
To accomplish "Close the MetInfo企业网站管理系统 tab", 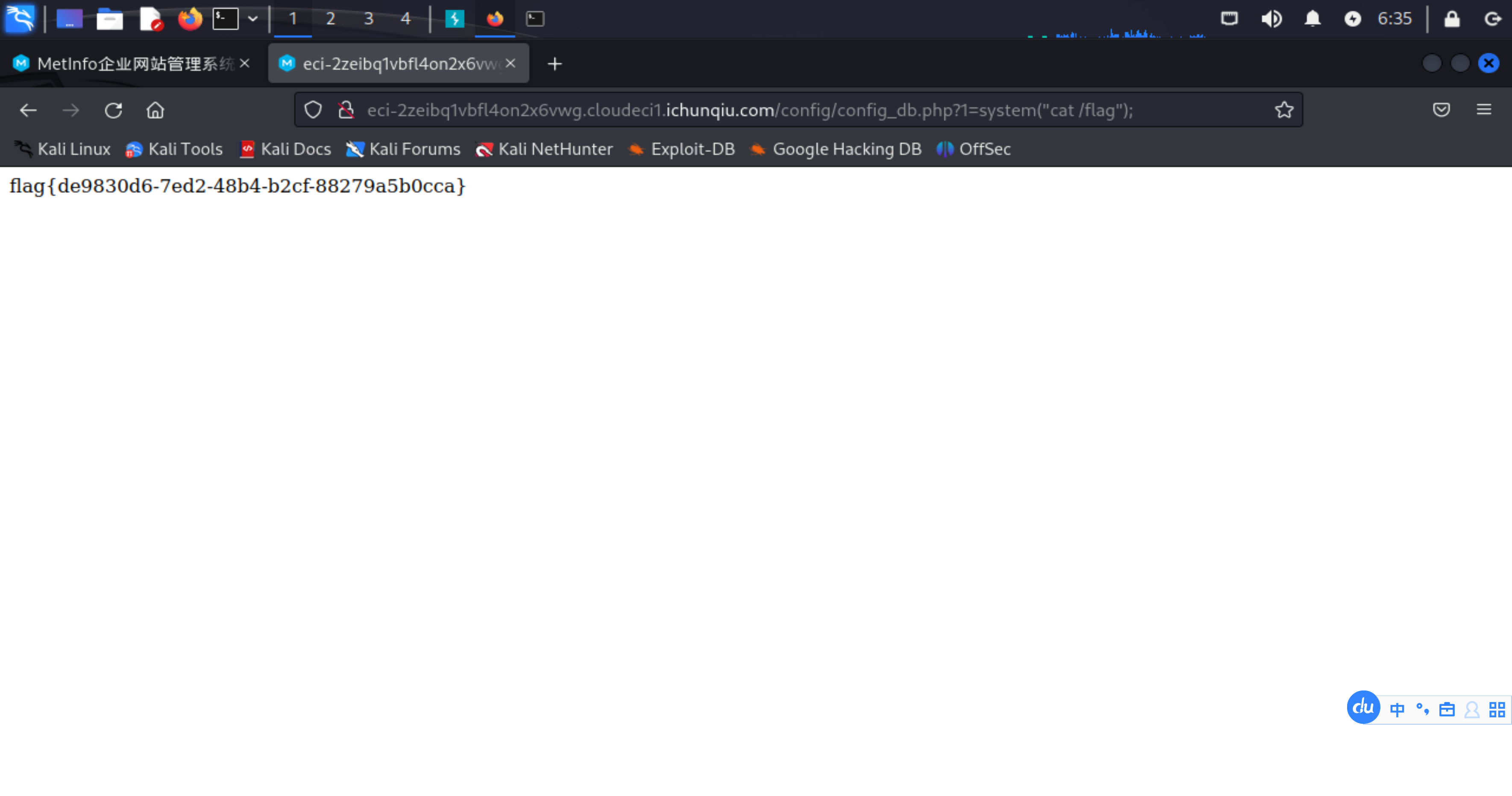I will click(x=245, y=63).
